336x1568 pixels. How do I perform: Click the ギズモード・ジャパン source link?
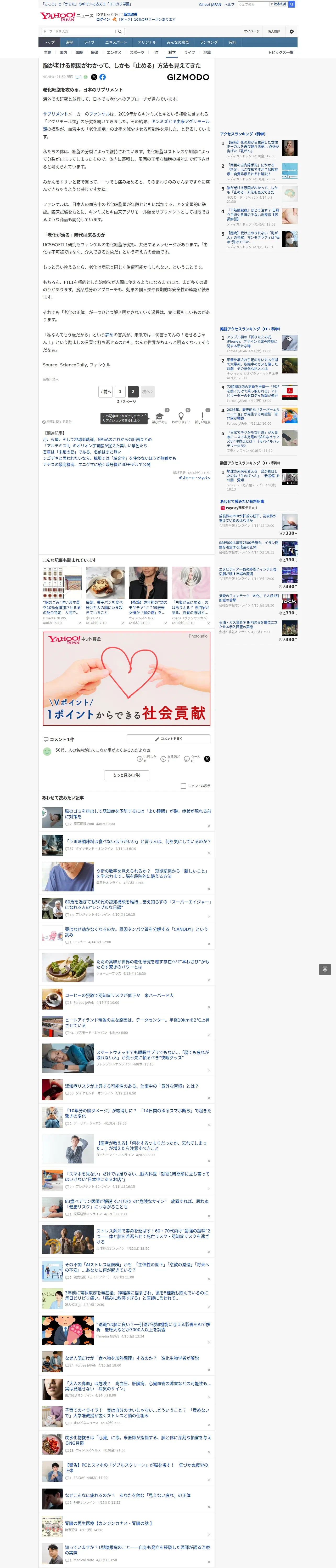194,478
